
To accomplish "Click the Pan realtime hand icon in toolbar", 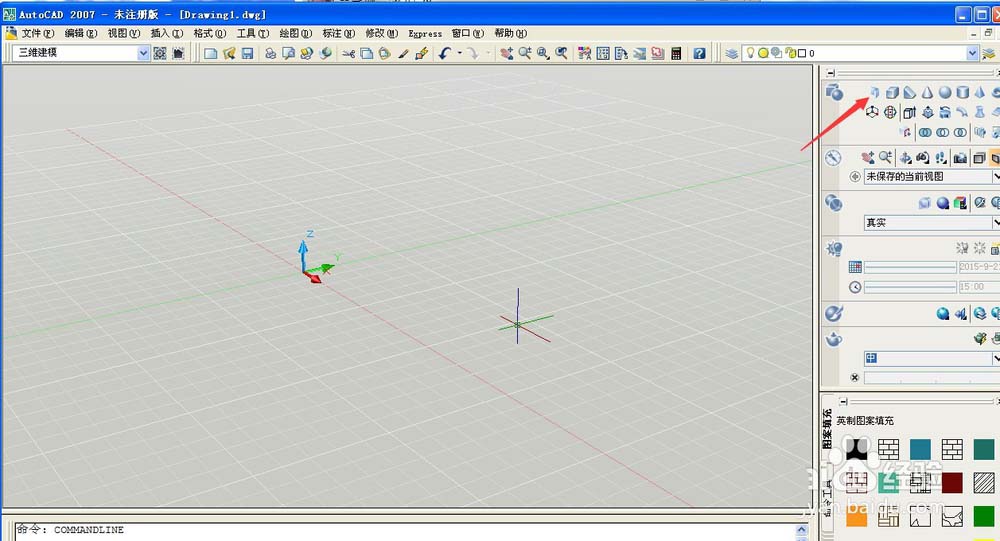I will click(506, 54).
